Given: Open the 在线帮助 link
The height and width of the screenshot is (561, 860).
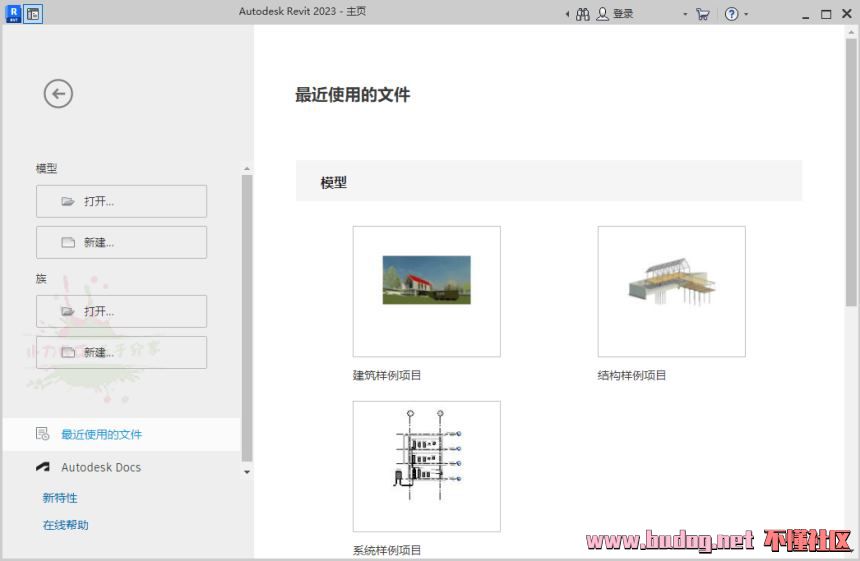Looking at the screenshot, I should pos(66,525).
